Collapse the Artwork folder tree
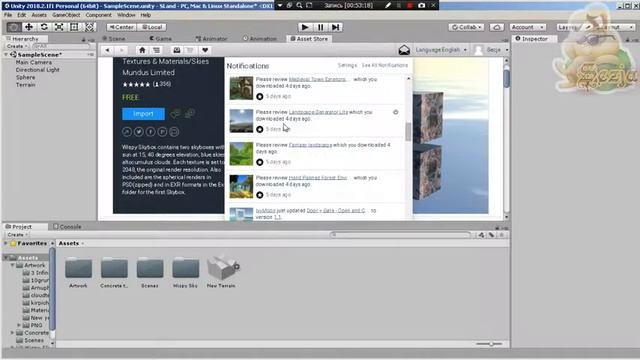640x360 pixels. coord(13,265)
